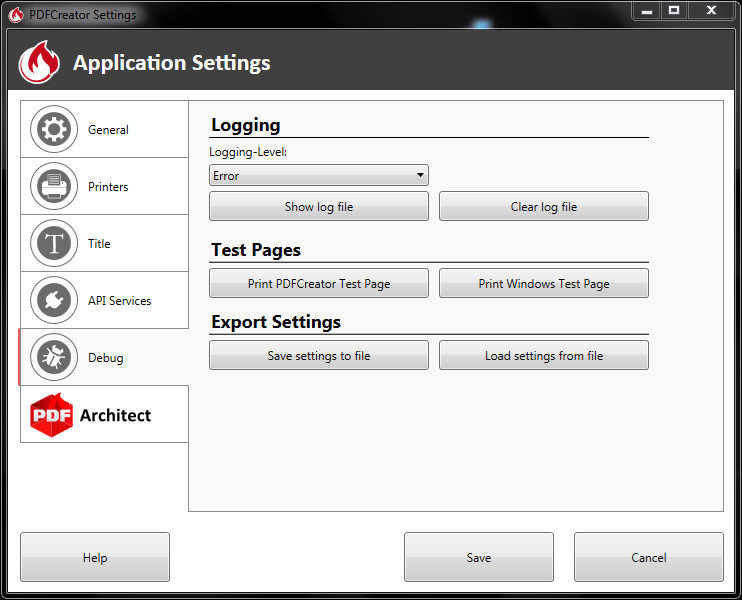Viewport: 742px width, 600px height.
Task: Open the Architect tab label
Action: coord(115,415)
